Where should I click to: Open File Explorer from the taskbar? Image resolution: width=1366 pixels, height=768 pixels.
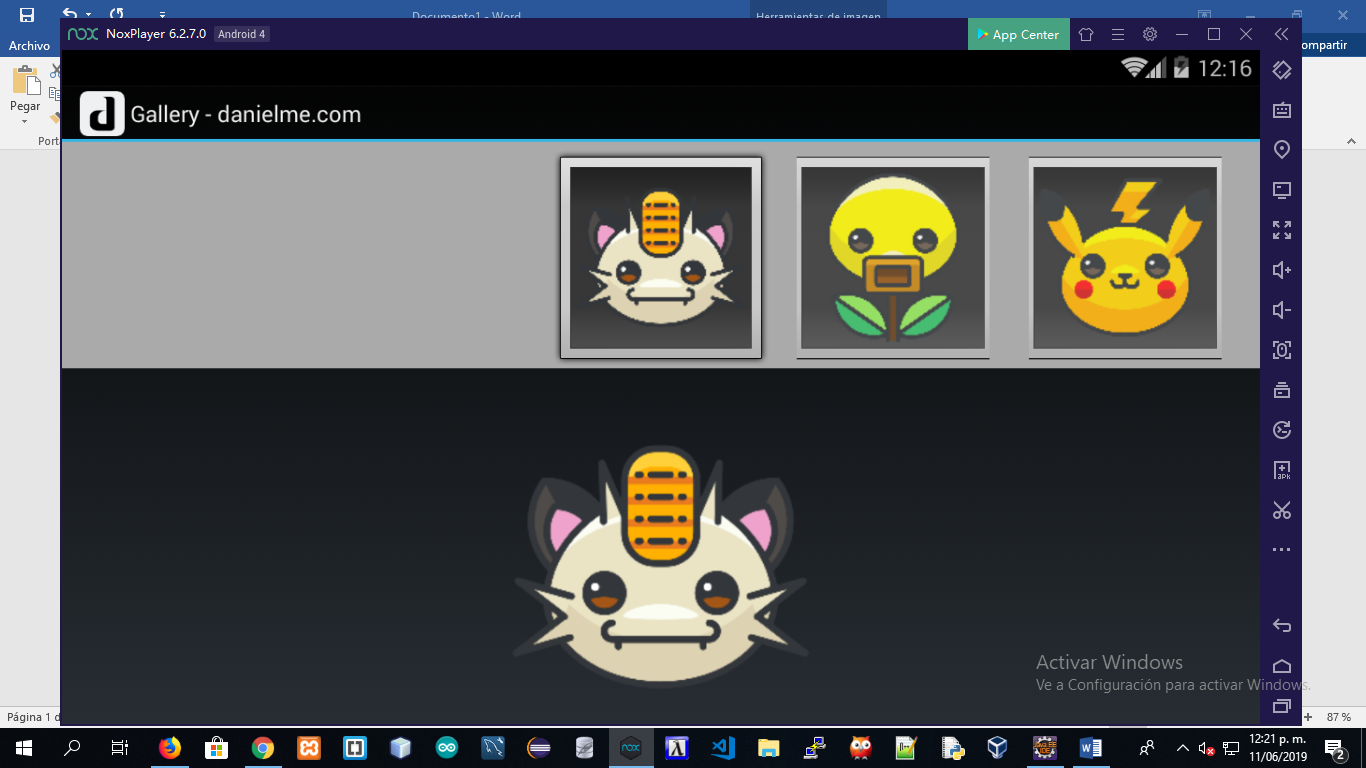768,747
